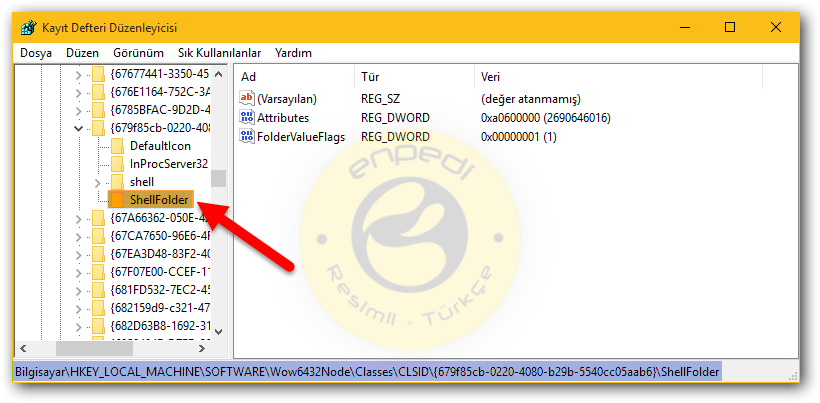Open the Dosya menu
Image resolution: width=820 pixels, height=403 pixels.
pyautogui.click(x=36, y=53)
